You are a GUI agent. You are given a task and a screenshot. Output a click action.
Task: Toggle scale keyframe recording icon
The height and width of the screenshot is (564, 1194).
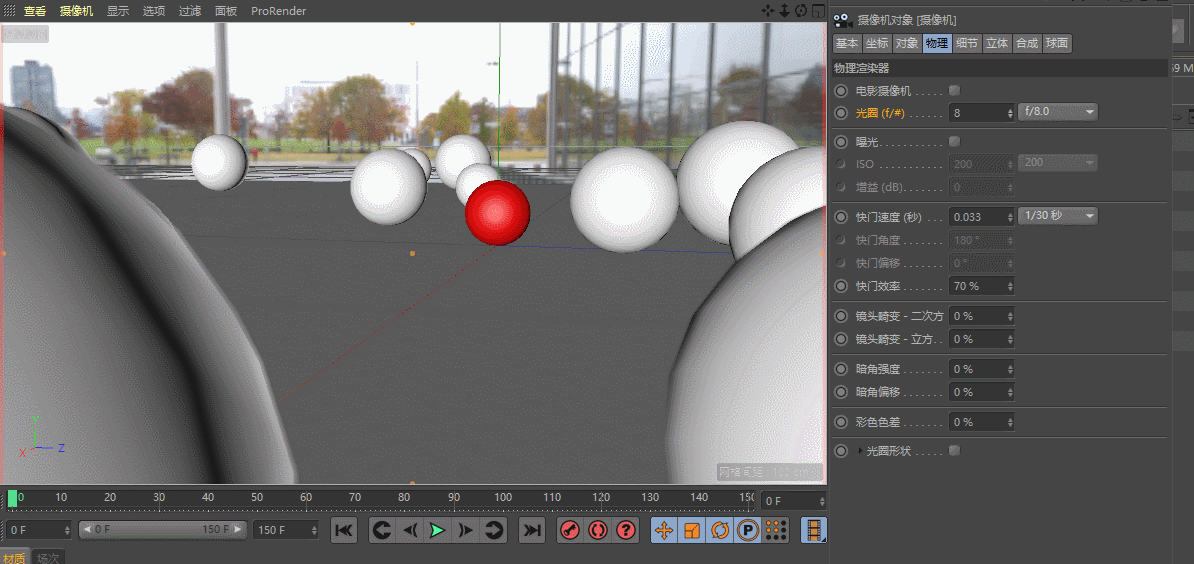pos(691,531)
